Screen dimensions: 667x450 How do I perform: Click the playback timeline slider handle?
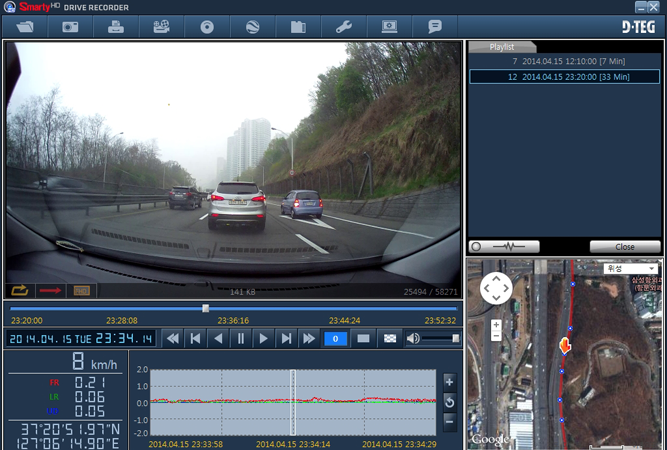tap(205, 308)
